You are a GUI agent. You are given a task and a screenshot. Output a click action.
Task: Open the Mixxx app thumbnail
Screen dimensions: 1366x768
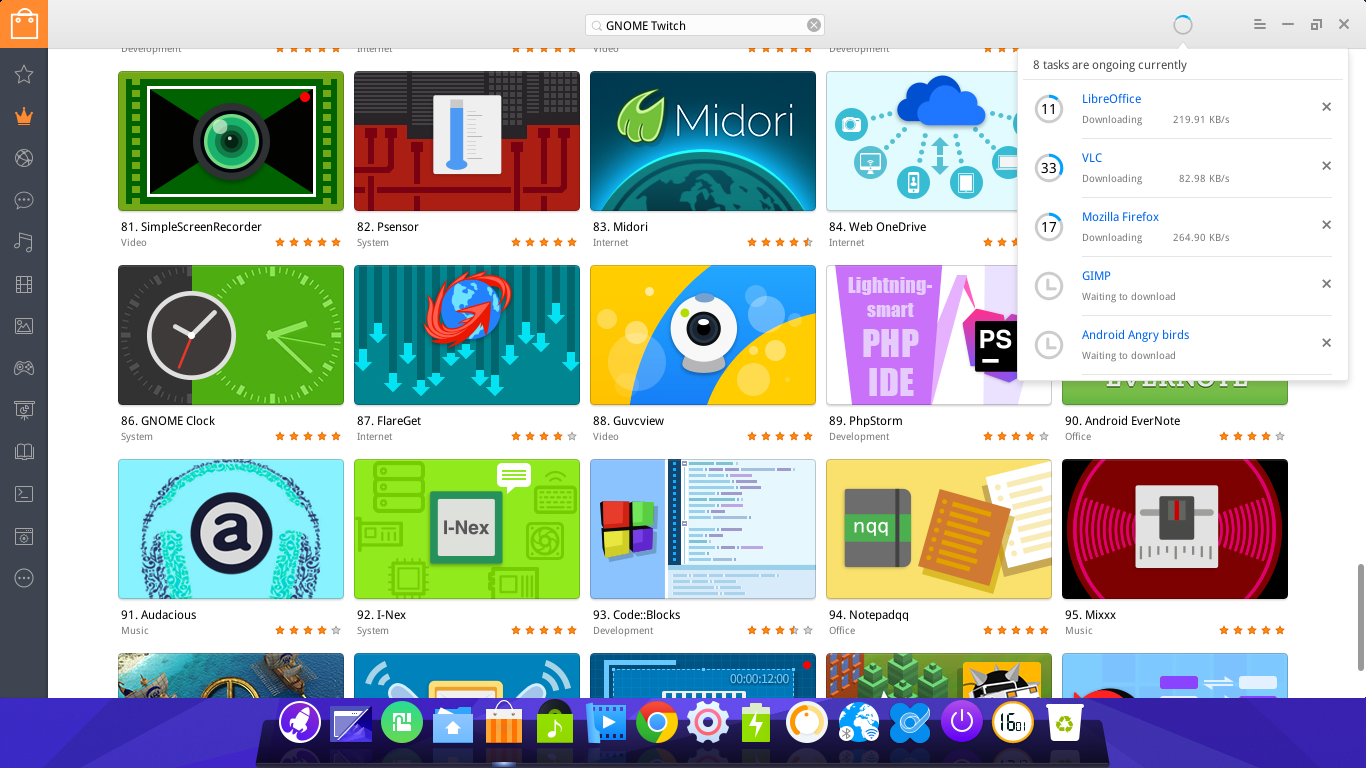click(x=1175, y=529)
